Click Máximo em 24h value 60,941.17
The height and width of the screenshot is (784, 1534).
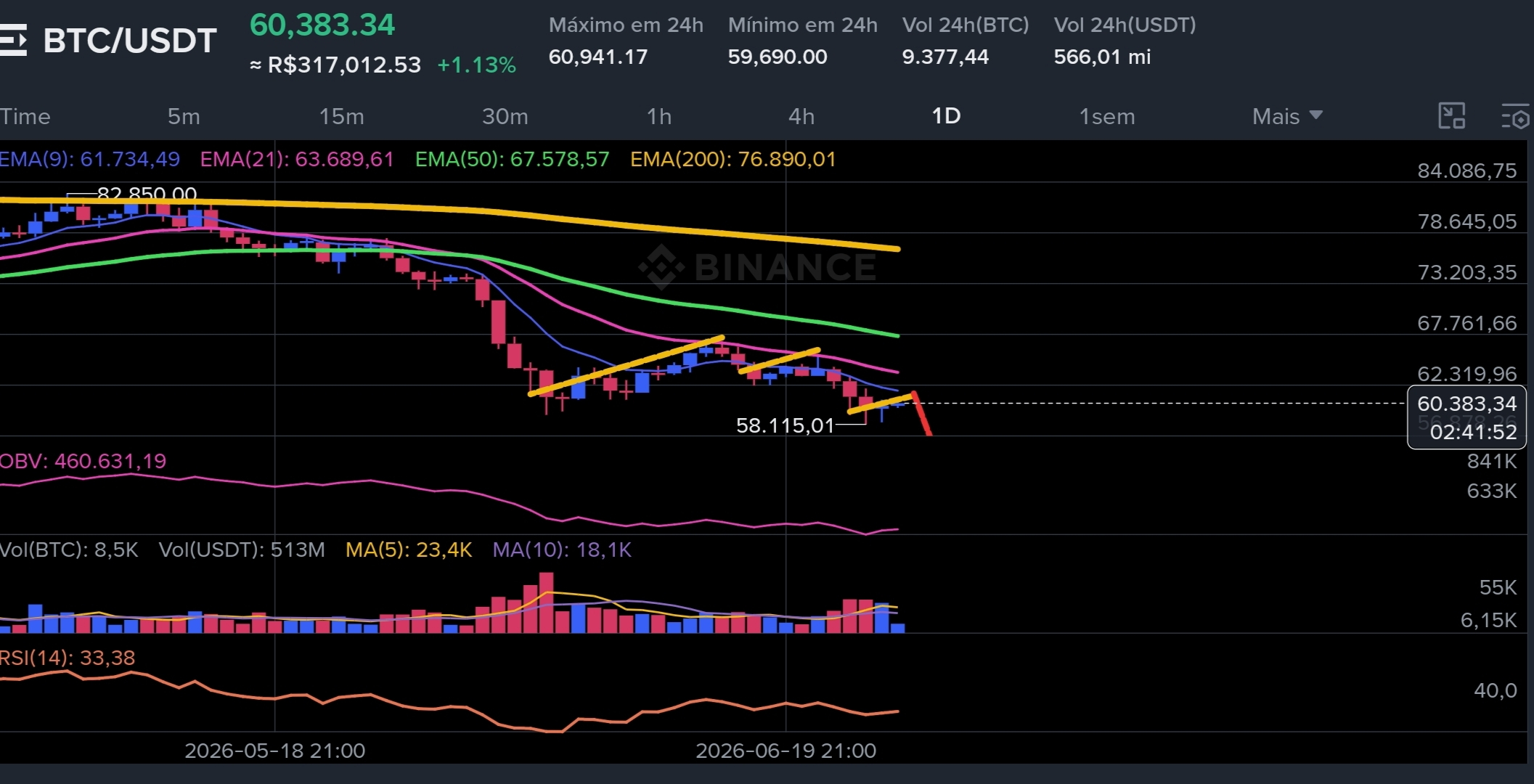[598, 57]
